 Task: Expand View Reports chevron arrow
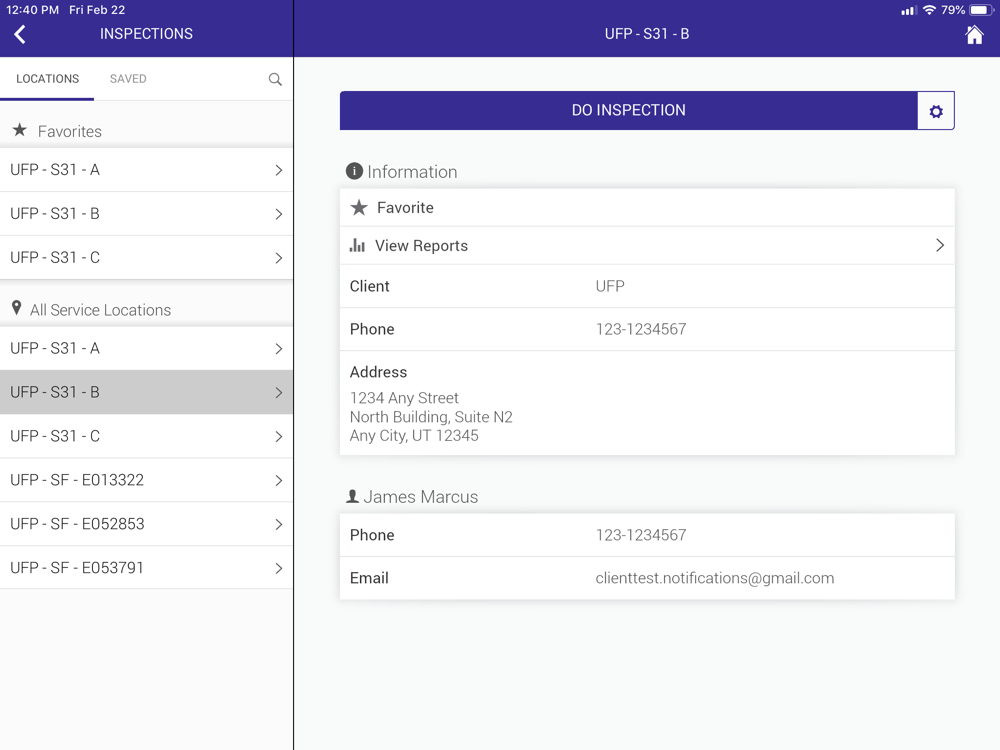[x=939, y=246]
